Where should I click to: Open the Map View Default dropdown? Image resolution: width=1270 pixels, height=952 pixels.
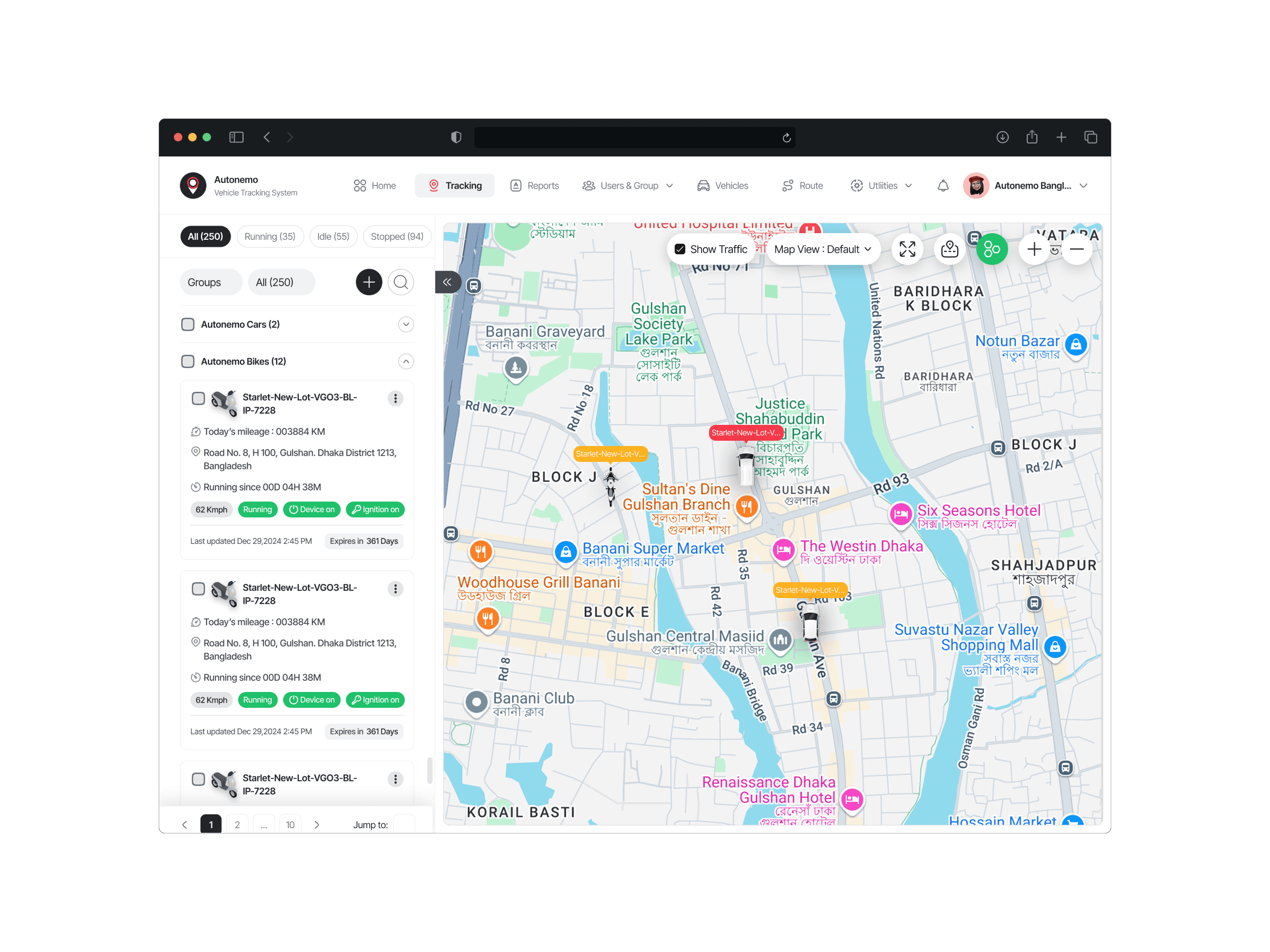click(x=822, y=249)
